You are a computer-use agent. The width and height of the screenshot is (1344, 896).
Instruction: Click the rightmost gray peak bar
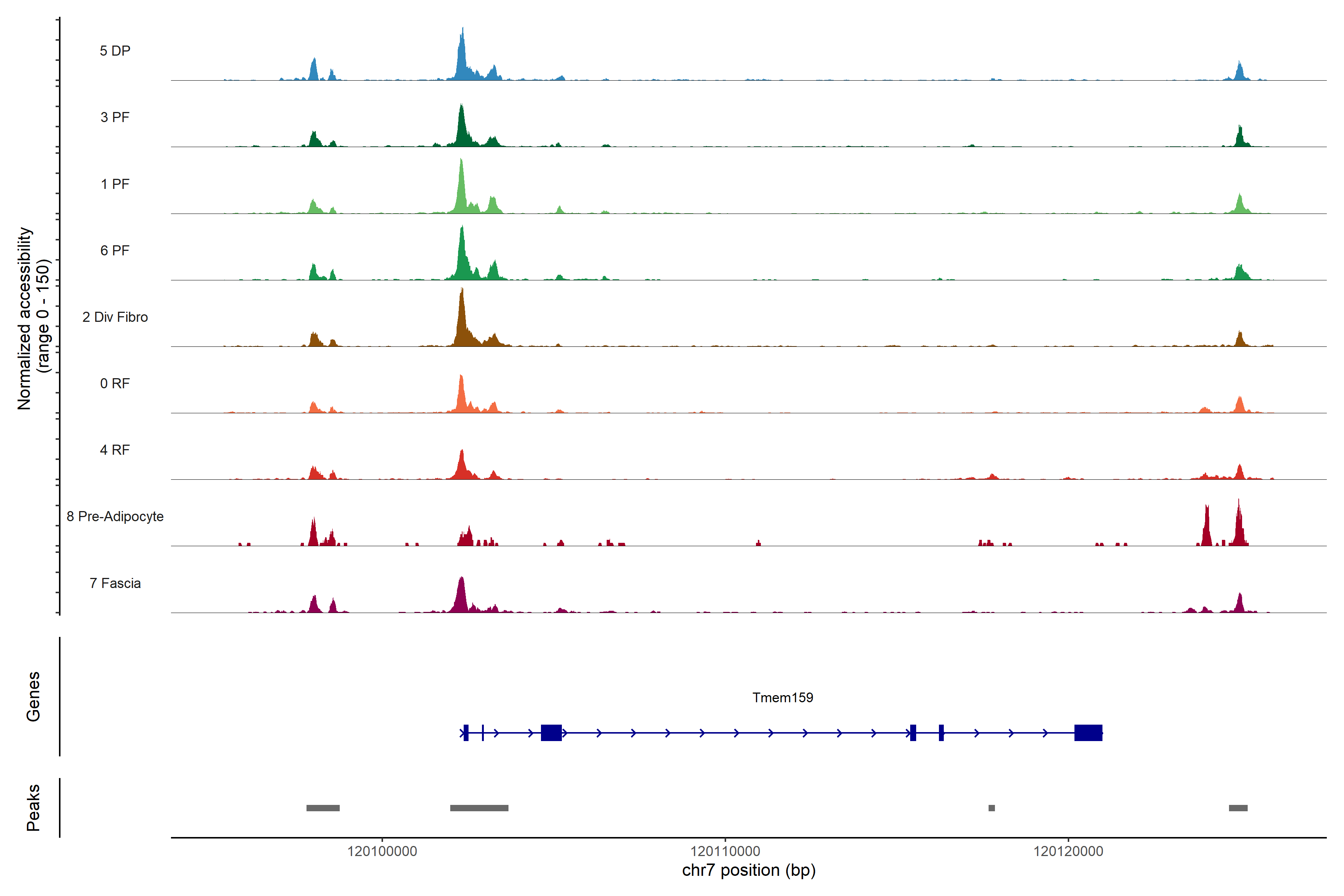(1238, 808)
